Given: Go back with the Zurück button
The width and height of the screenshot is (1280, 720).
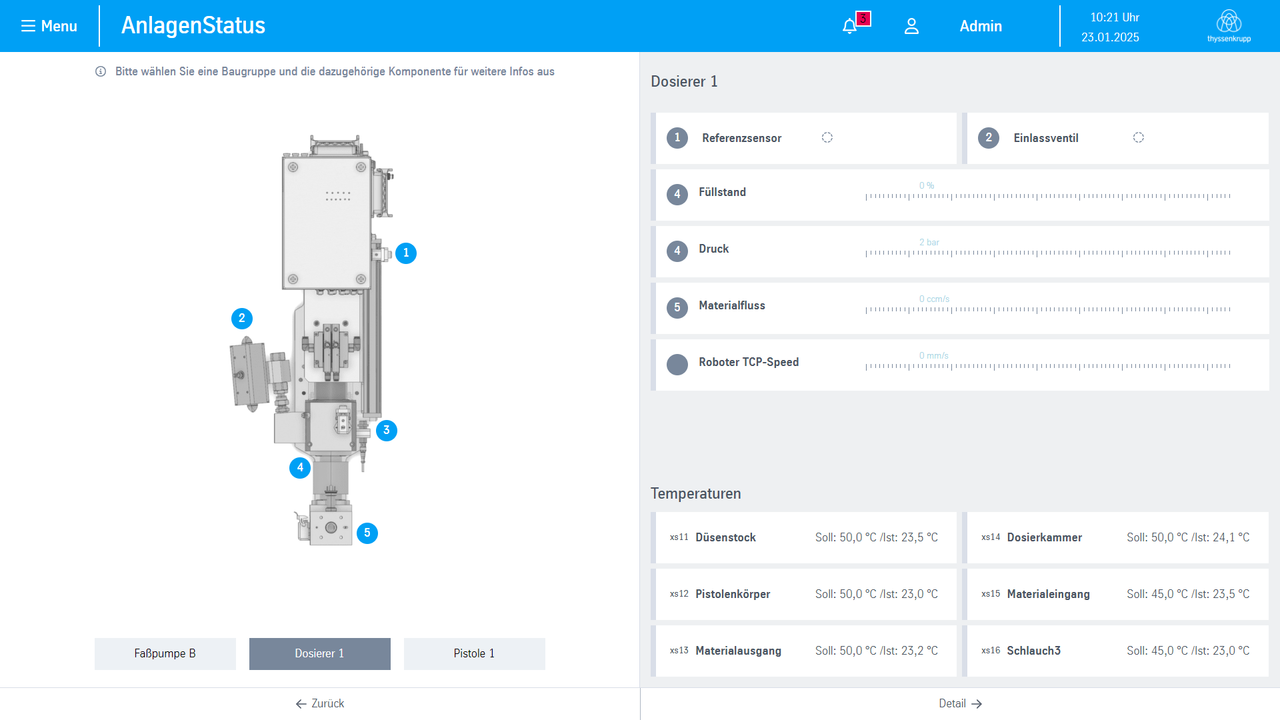Looking at the screenshot, I should point(320,704).
